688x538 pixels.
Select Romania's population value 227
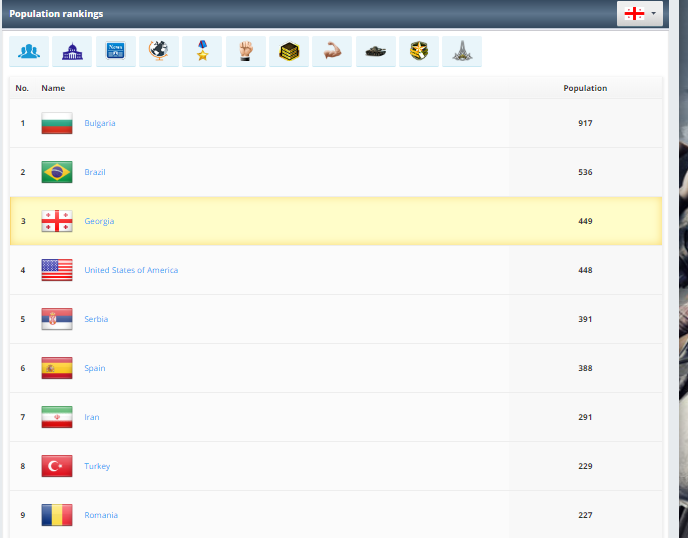(585, 515)
